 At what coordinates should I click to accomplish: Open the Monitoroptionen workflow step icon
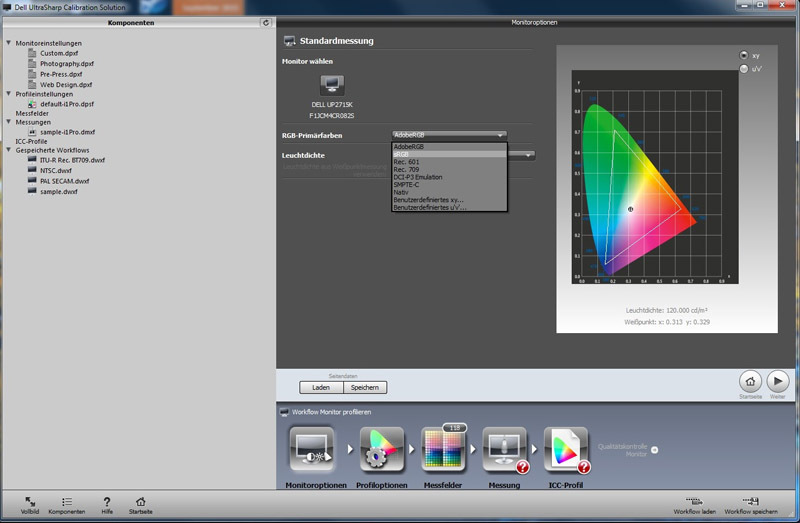point(312,449)
